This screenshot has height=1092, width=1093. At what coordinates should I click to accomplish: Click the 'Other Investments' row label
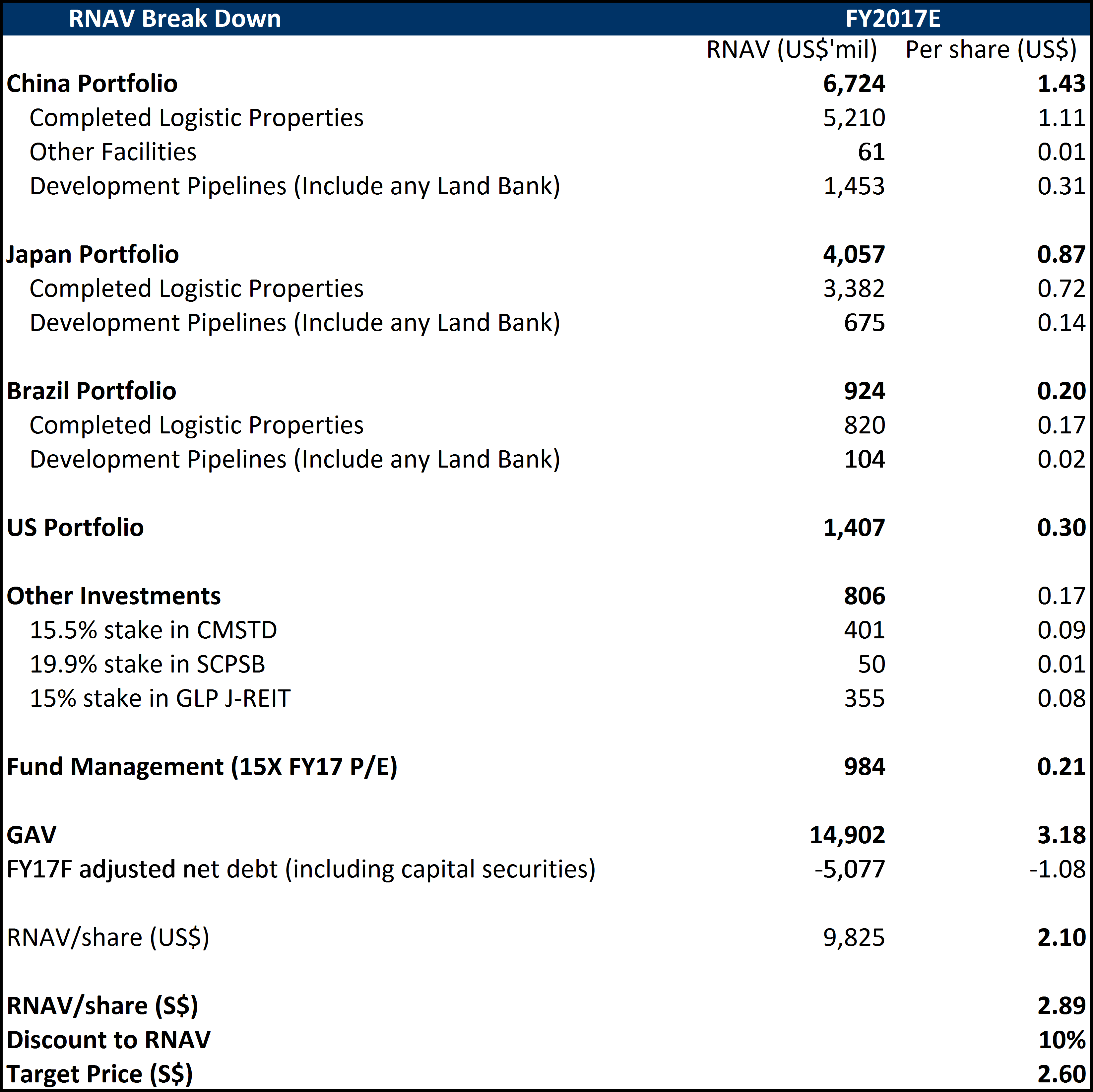pos(114,596)
